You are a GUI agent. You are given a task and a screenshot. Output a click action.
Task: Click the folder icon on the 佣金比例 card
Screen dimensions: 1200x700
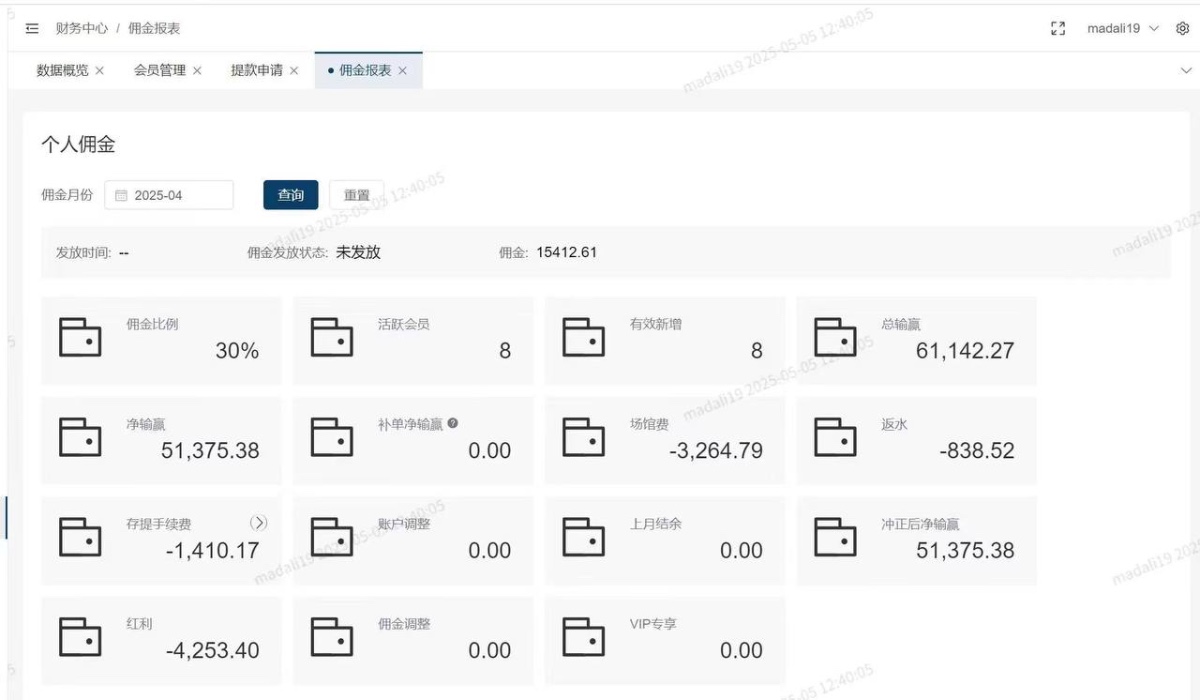coord(80,338)
